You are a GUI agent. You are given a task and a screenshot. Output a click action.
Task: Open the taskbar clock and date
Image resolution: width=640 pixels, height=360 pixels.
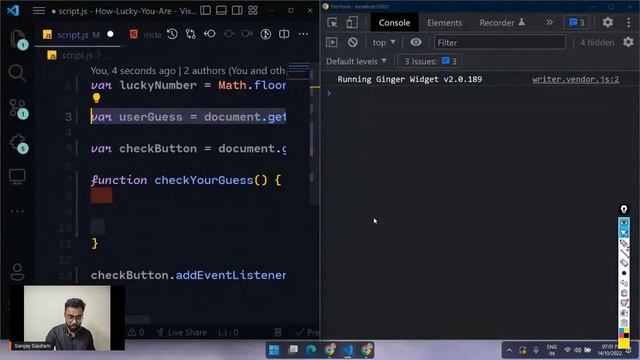[609, 350]
